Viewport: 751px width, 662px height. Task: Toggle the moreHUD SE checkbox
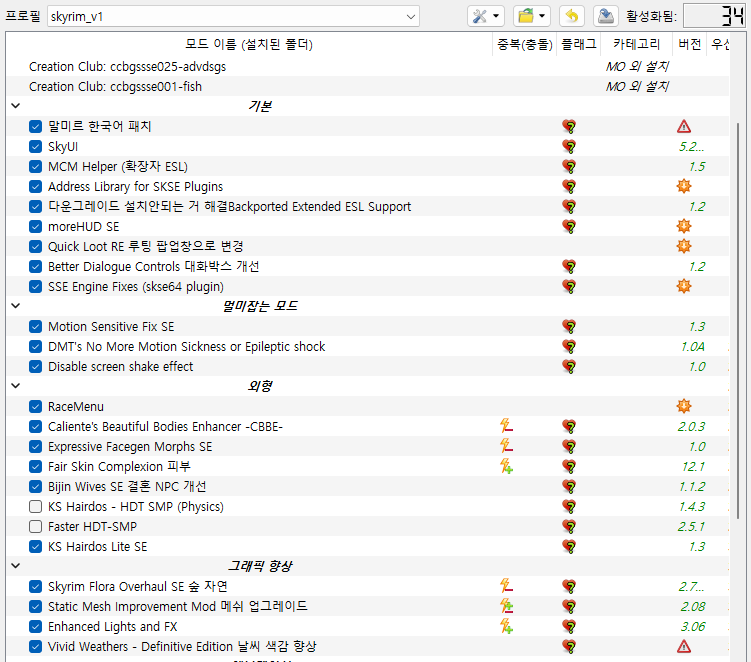click(35, 226)
